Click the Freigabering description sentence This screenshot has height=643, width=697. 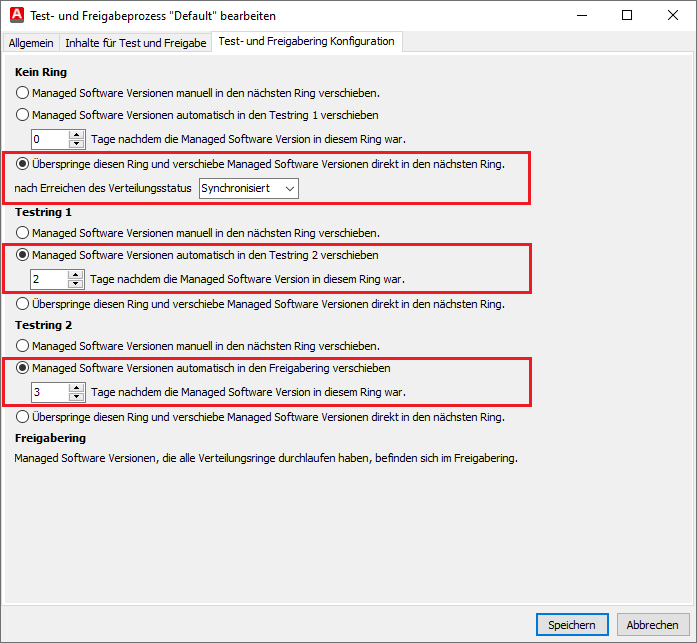click(x=266, y=458)
